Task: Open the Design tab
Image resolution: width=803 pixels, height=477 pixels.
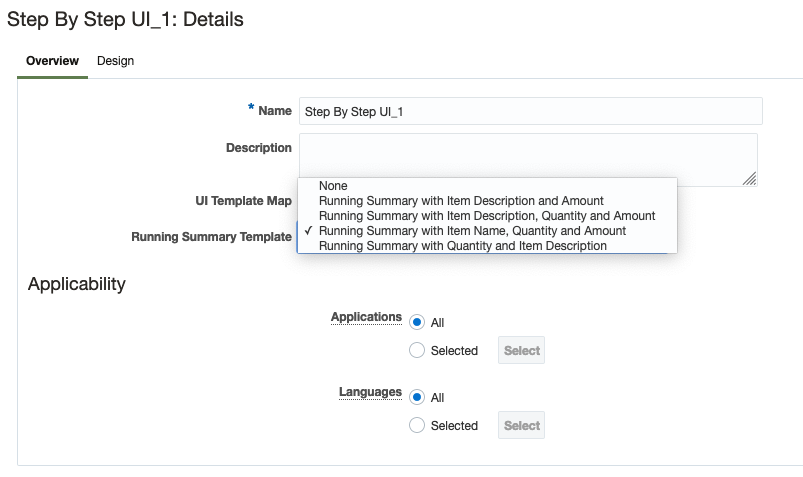Action: tap(115, 61)
